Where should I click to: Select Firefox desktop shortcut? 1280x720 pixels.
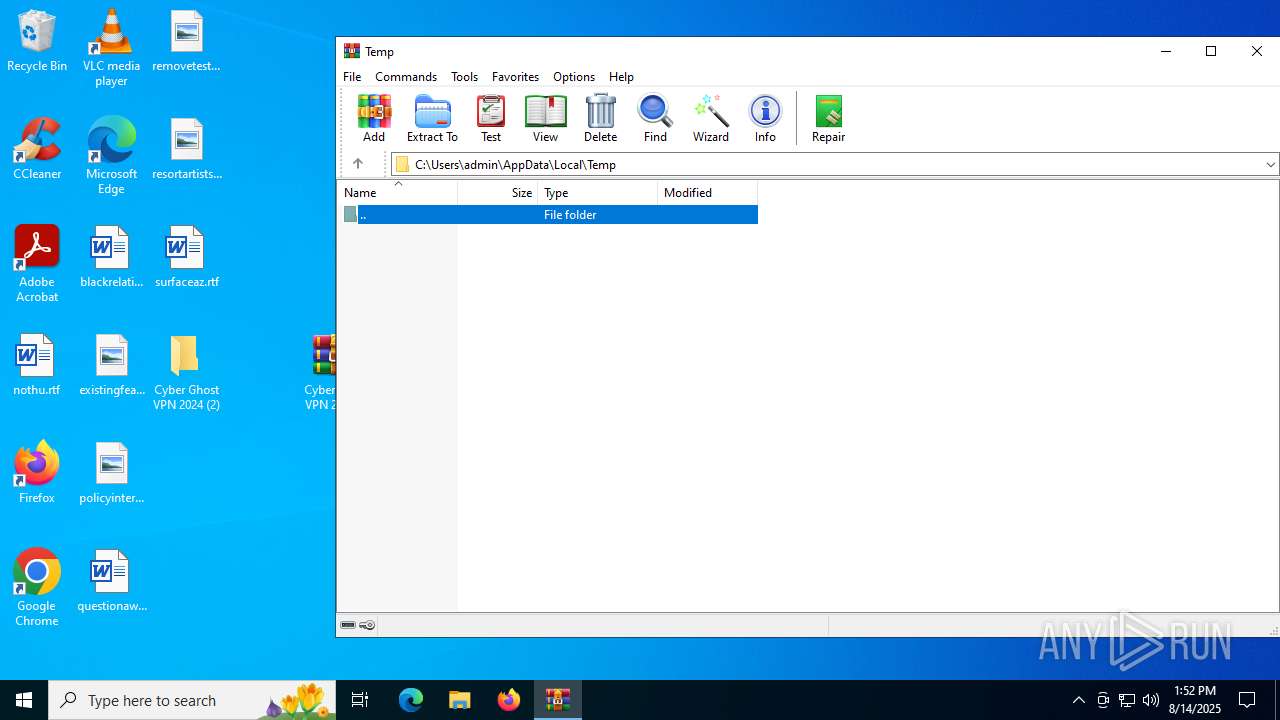pyautogui.click(x=37, y=472)
